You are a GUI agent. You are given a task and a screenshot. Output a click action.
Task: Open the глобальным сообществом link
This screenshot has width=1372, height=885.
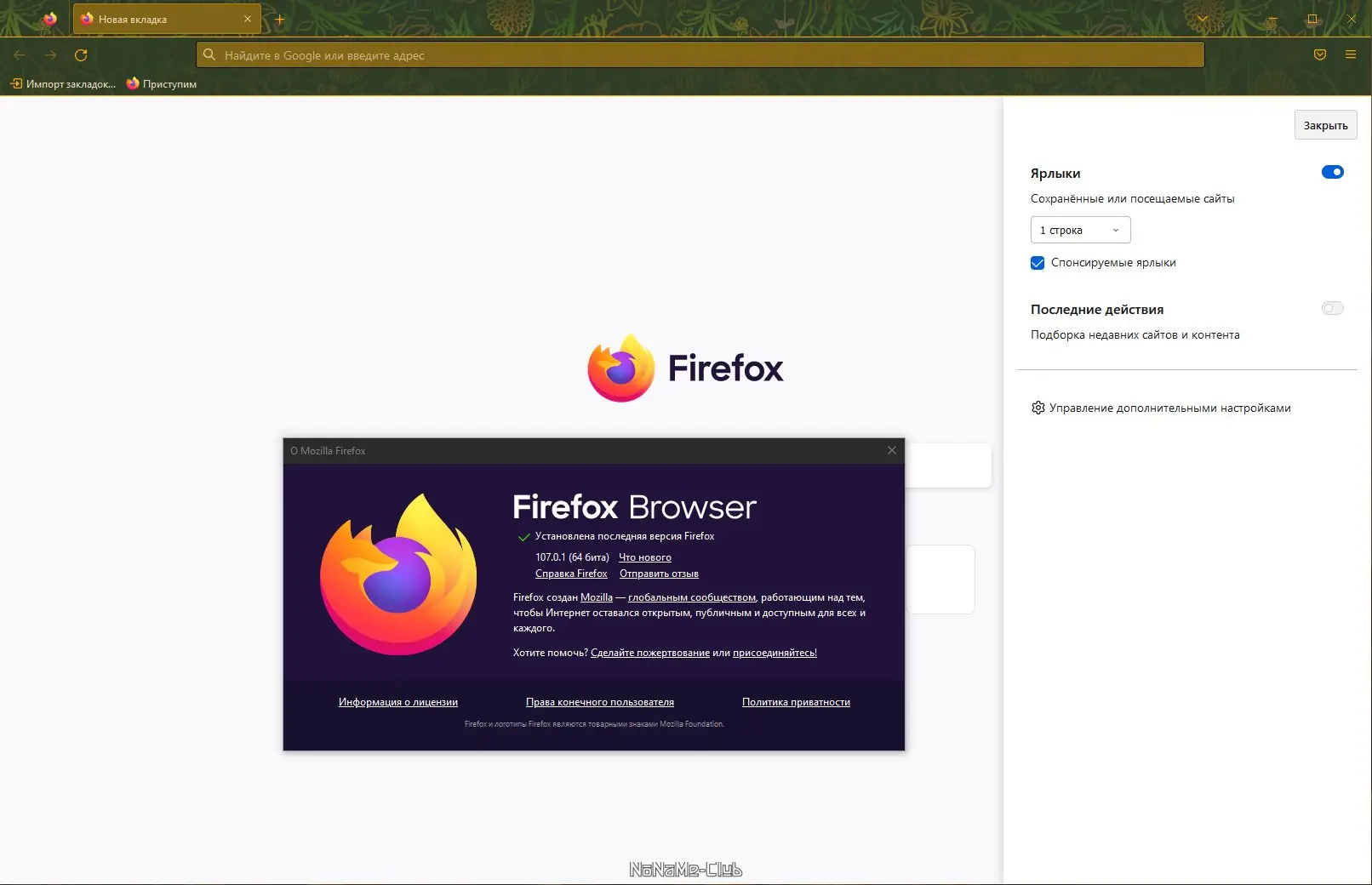692,598
